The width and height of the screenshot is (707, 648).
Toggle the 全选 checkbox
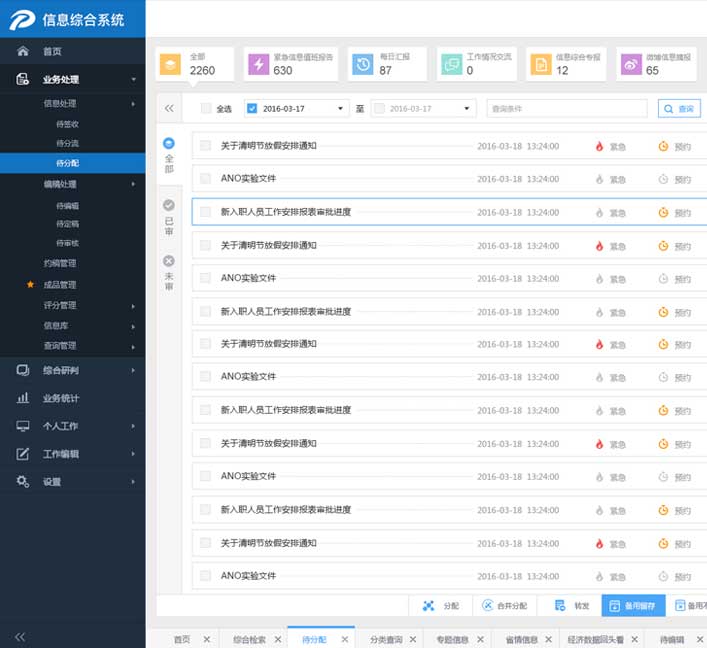coord(206,108)
